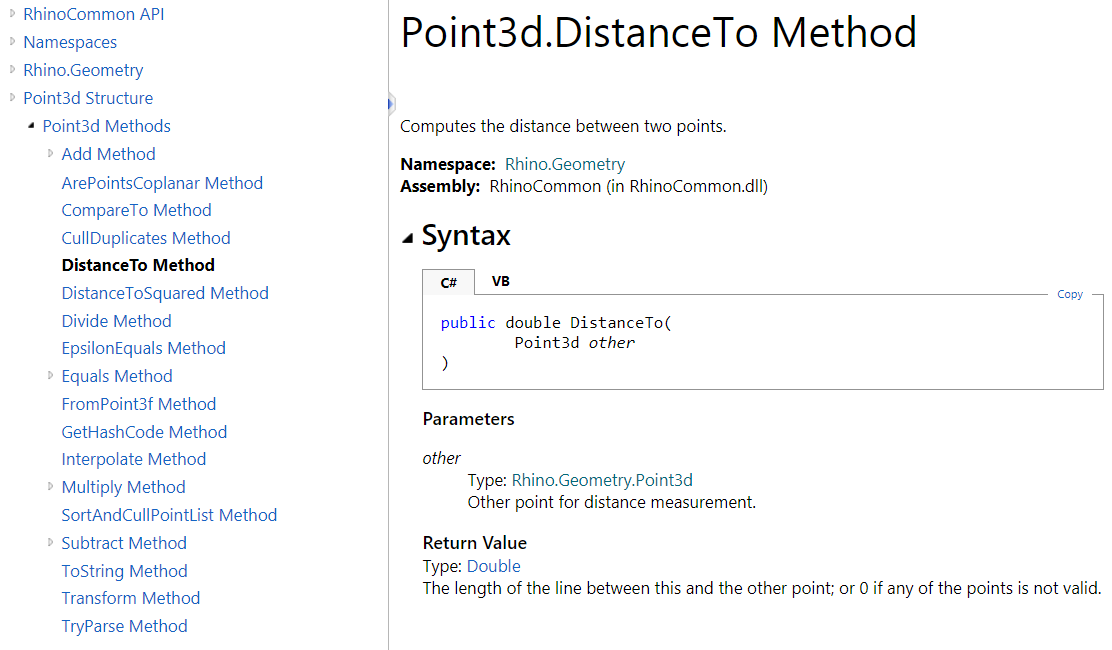Open Rhino.Geometry.Point3d type link

click(602, 480)
